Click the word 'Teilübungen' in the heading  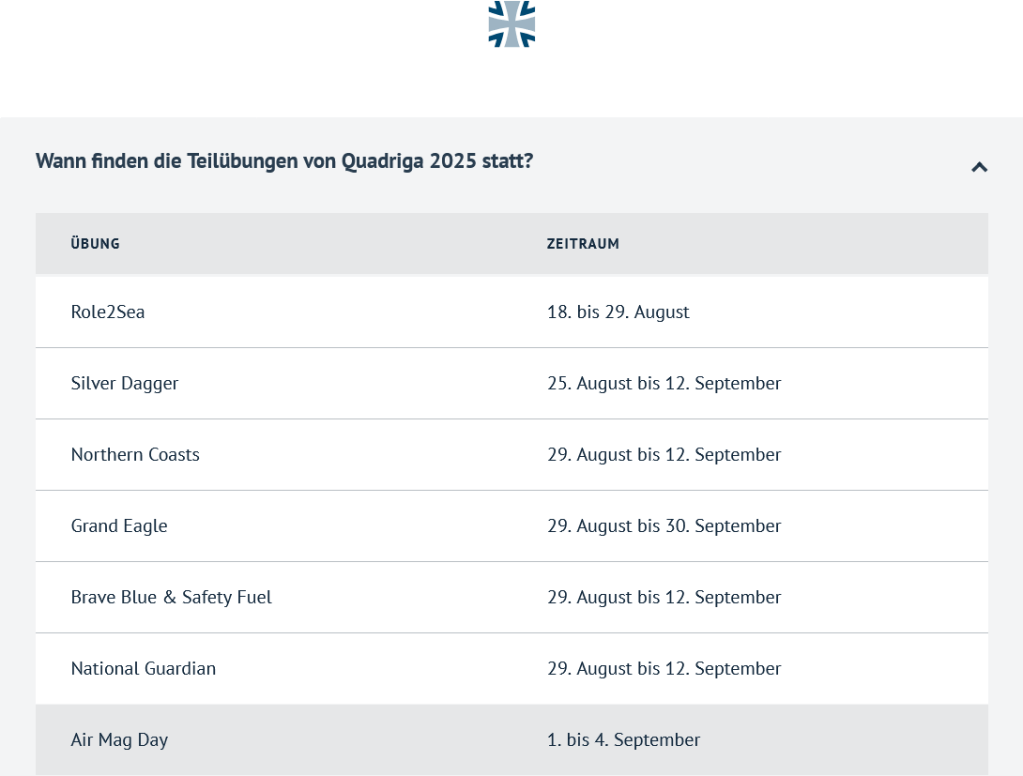coord(243,161)
